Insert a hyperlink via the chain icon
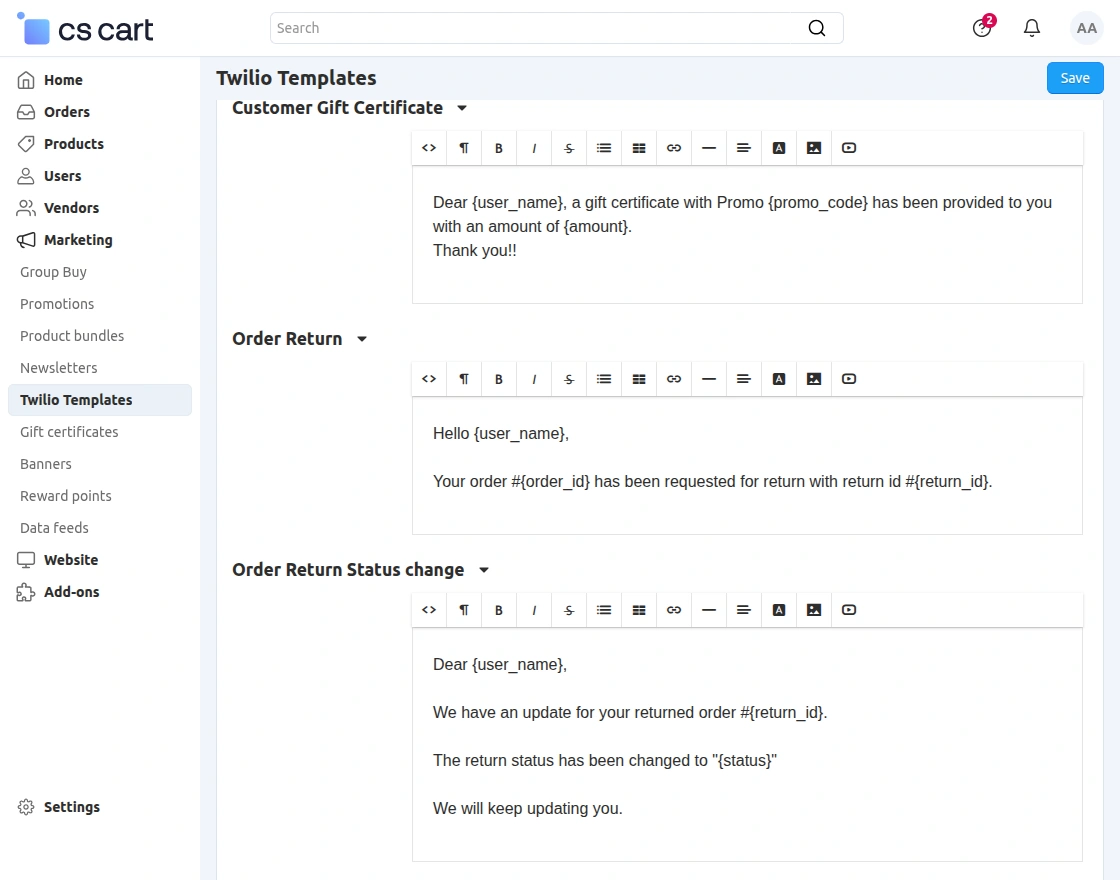This screenshot has height=880, width=1120. (673, 147)
